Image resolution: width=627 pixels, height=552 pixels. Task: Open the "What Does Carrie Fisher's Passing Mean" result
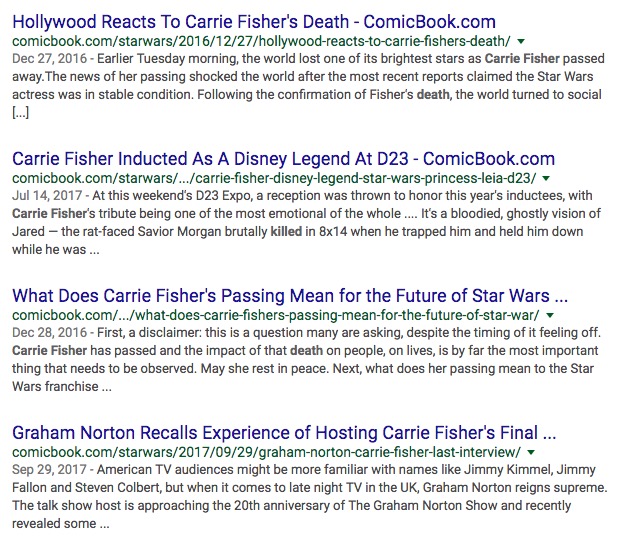point(290,296)
